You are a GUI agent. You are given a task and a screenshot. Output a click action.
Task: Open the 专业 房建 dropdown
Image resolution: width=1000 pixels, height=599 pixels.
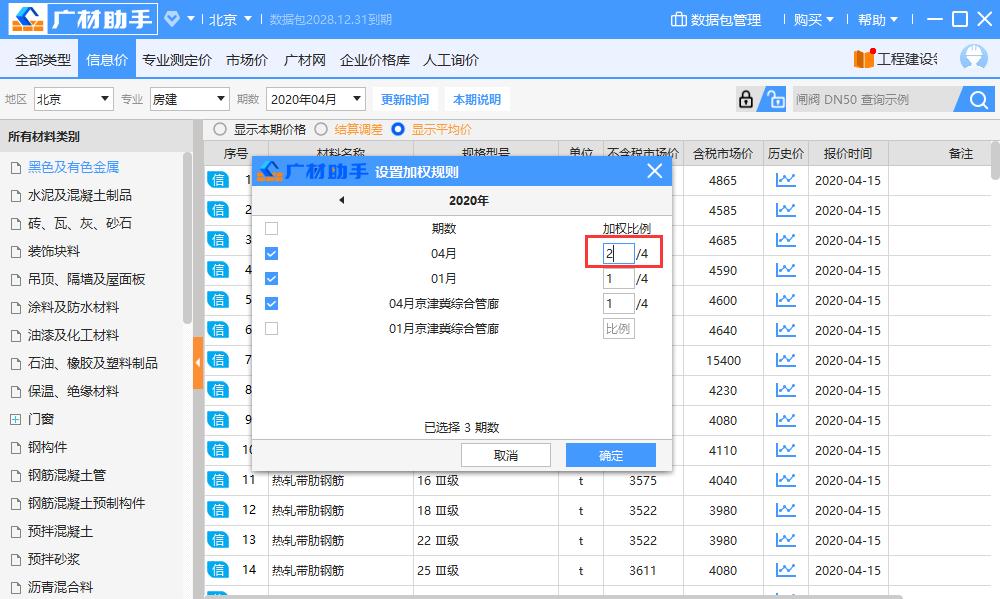(x=189, y=99)
